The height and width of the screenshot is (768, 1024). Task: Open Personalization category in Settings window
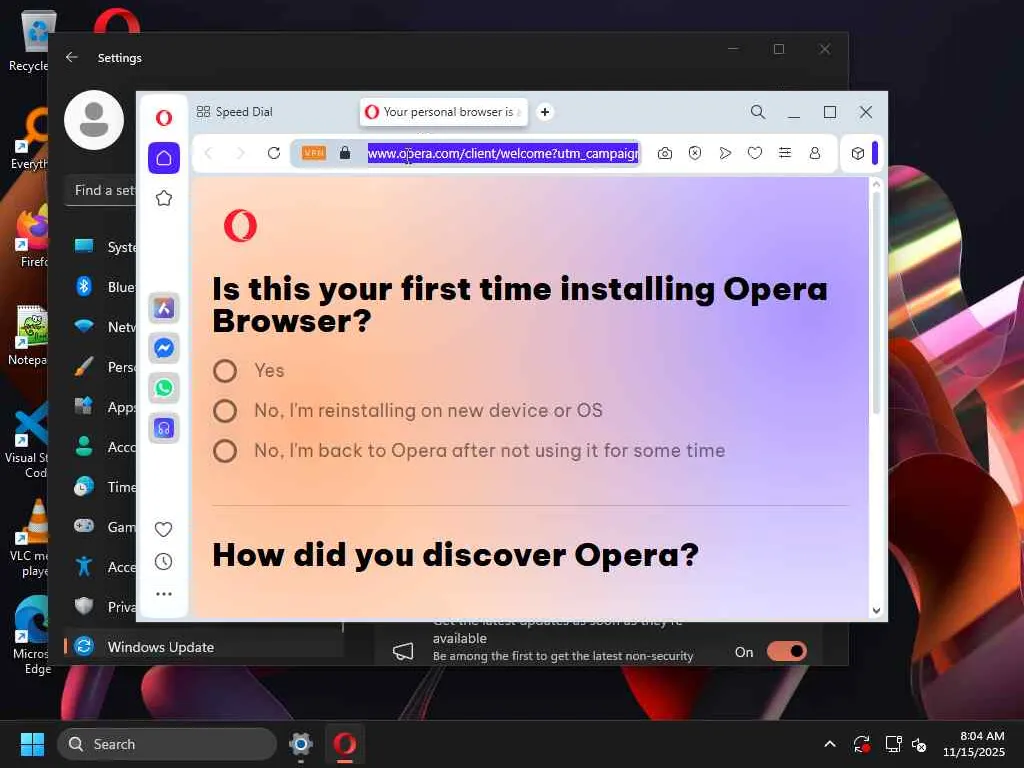[104, 367]
